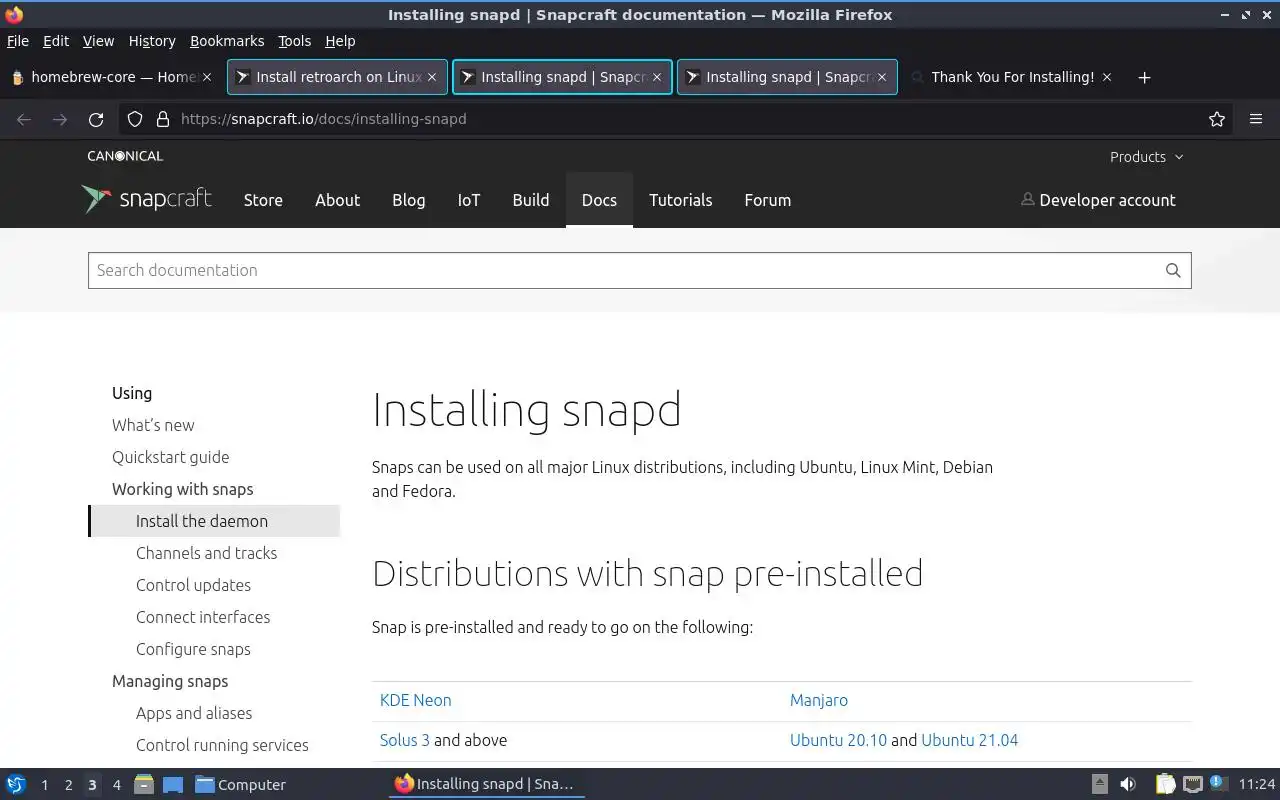Open the volume control in the tray
The width and height of the screenshot is (1280, 800).
[1128, 784]
